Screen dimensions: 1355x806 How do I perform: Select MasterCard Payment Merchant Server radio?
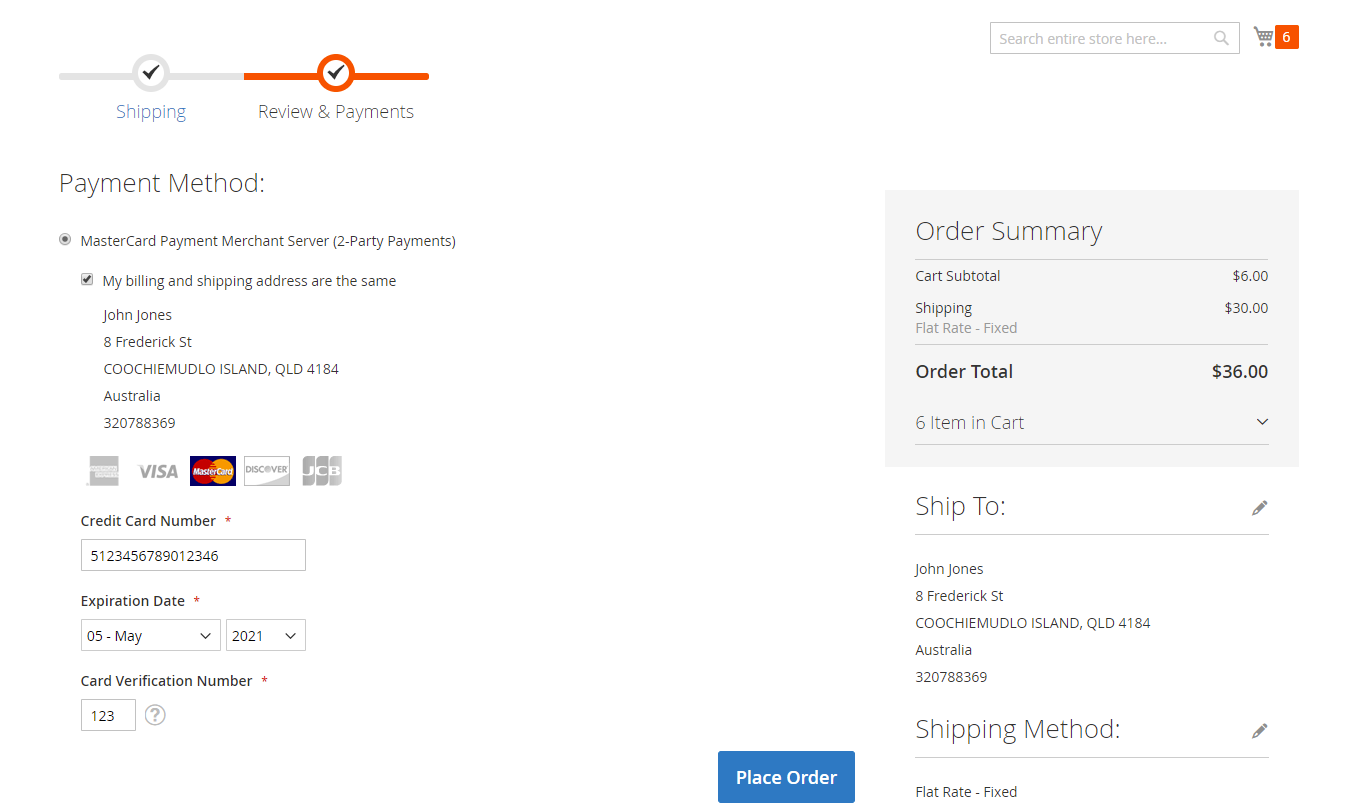65,240
